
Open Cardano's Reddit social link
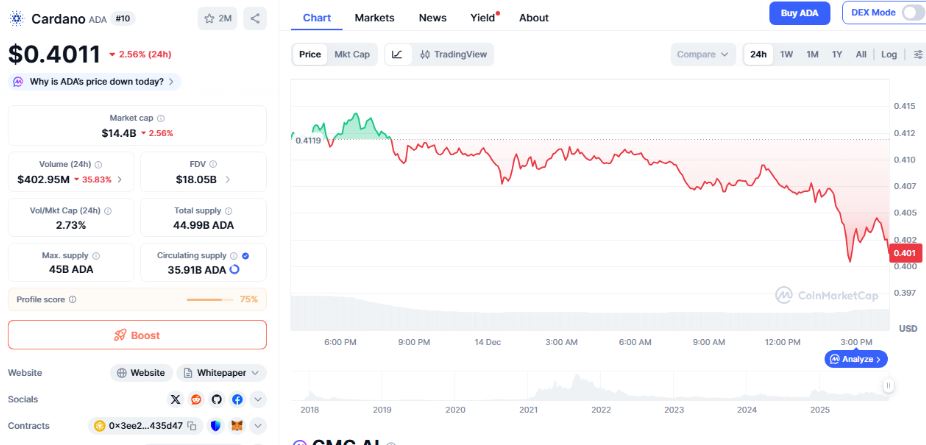tap(196, 399)
